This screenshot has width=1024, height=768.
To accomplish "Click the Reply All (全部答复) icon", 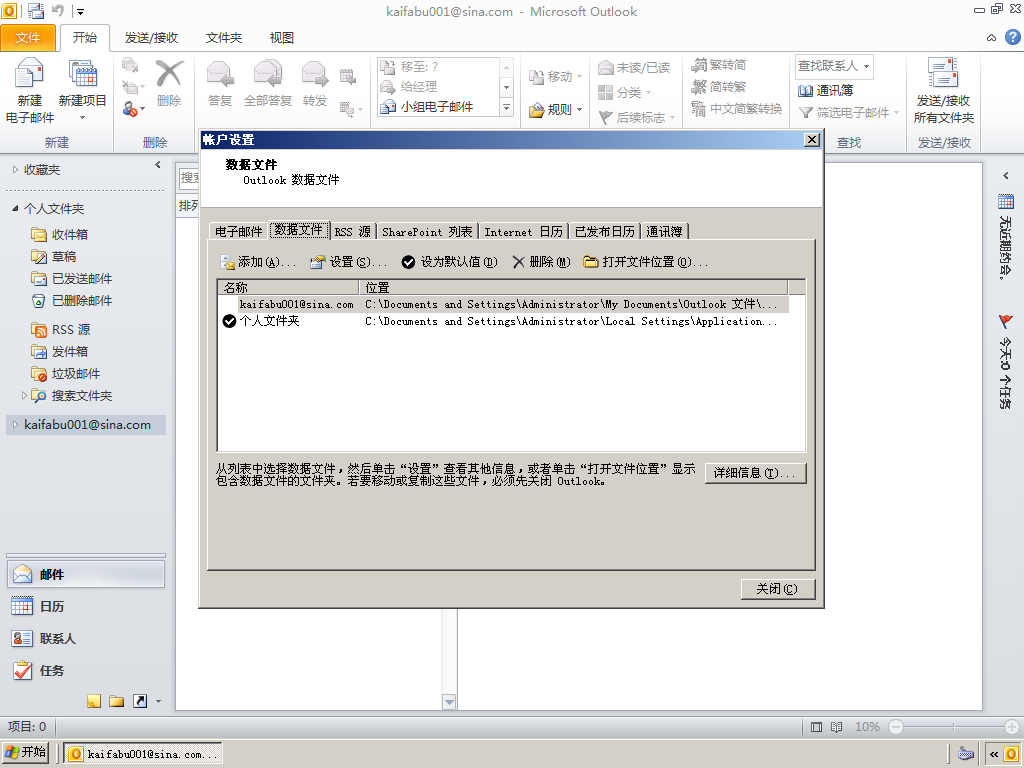I will pos(268,73).
